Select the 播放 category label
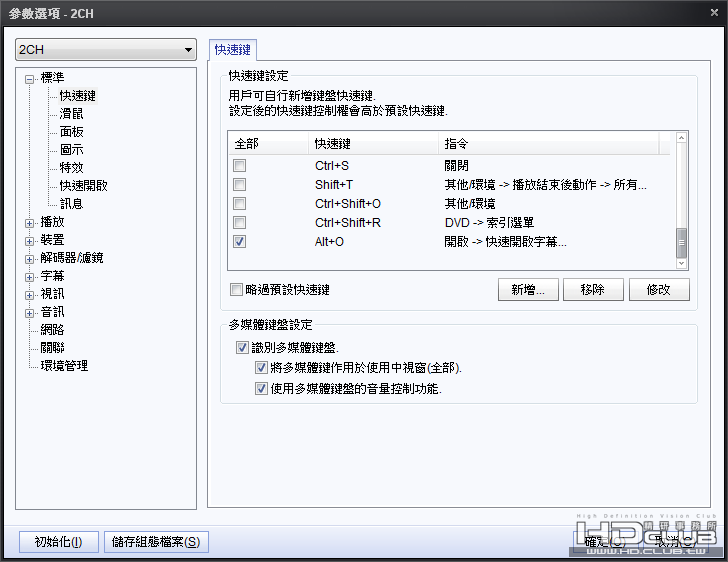This screenshot has height=562, width=728. point(52,222)
